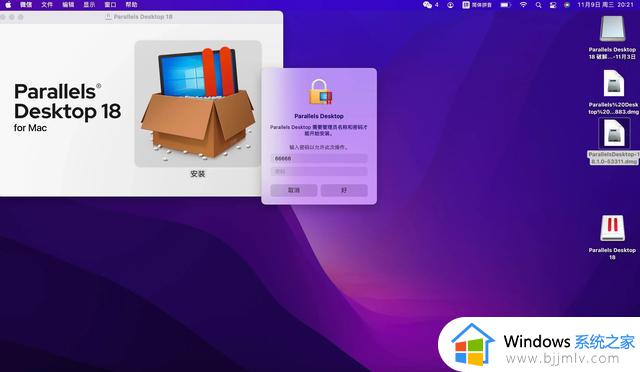Click the battery icon in menu bar

pos(505,5)
